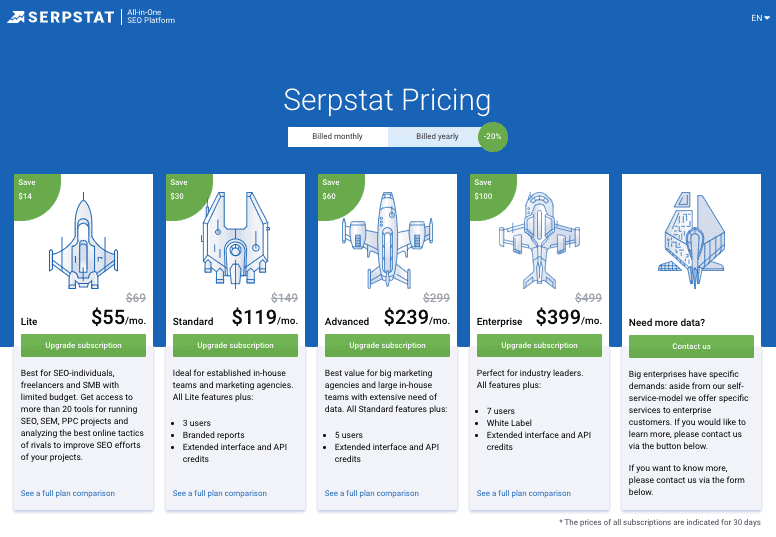The width and height of the screenshot is (776, 537).
Task: Click the green -20% discount badge
Action: pyautogui.click(x=493, y=136)
